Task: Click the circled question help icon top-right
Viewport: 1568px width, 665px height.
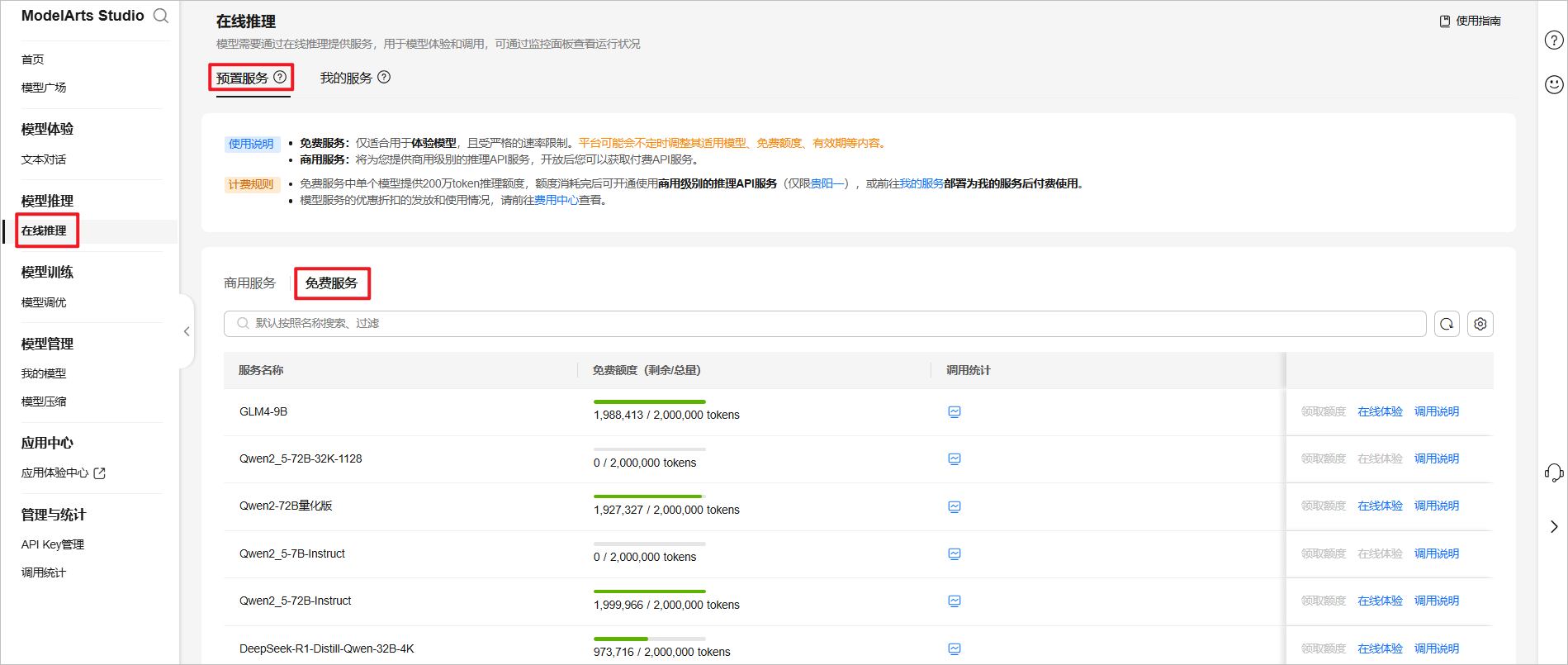Action: click(x=1554, y=40)
